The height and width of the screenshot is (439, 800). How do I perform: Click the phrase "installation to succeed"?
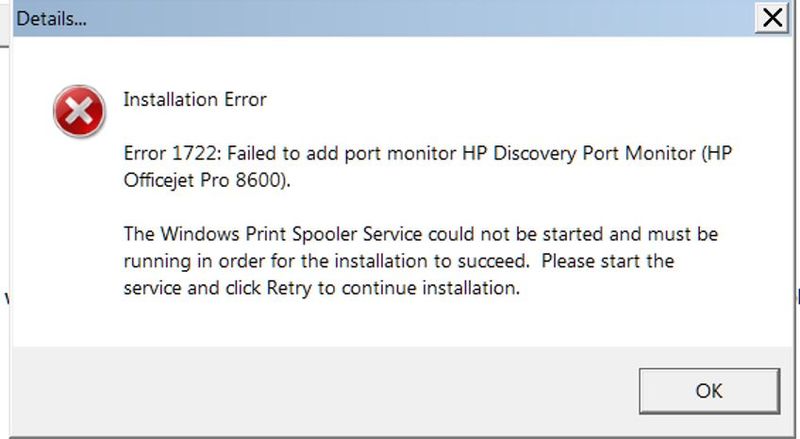pyautogui.click(x=430, y=263)
